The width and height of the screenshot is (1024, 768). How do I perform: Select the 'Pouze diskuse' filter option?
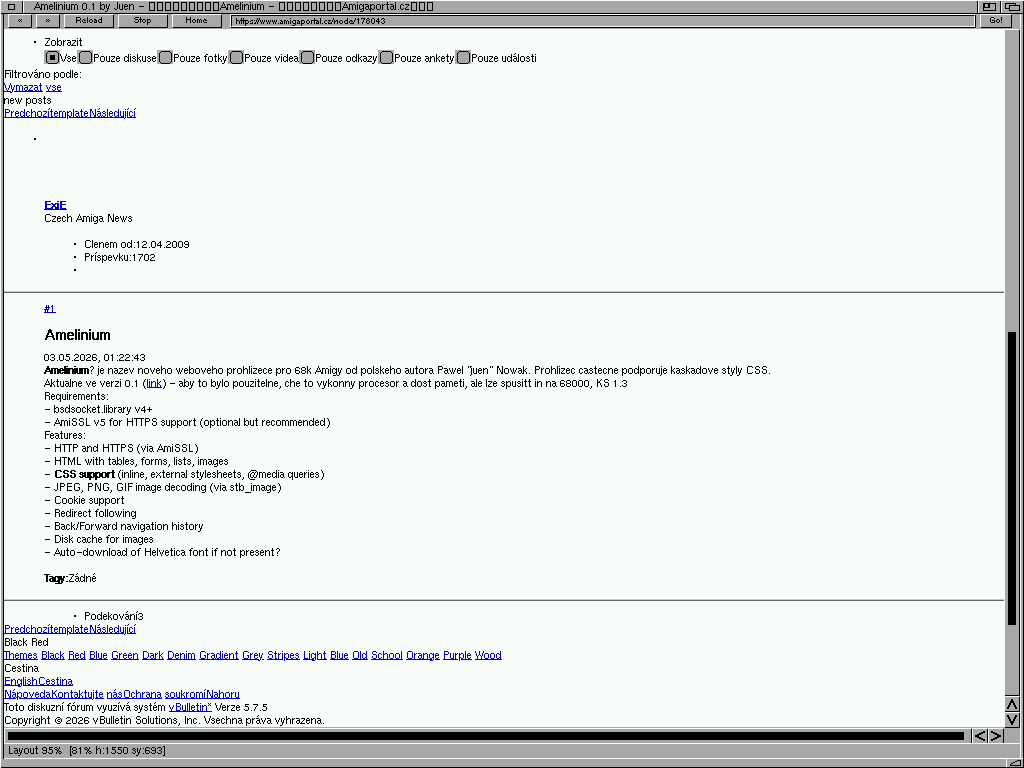tap(86, 57)
